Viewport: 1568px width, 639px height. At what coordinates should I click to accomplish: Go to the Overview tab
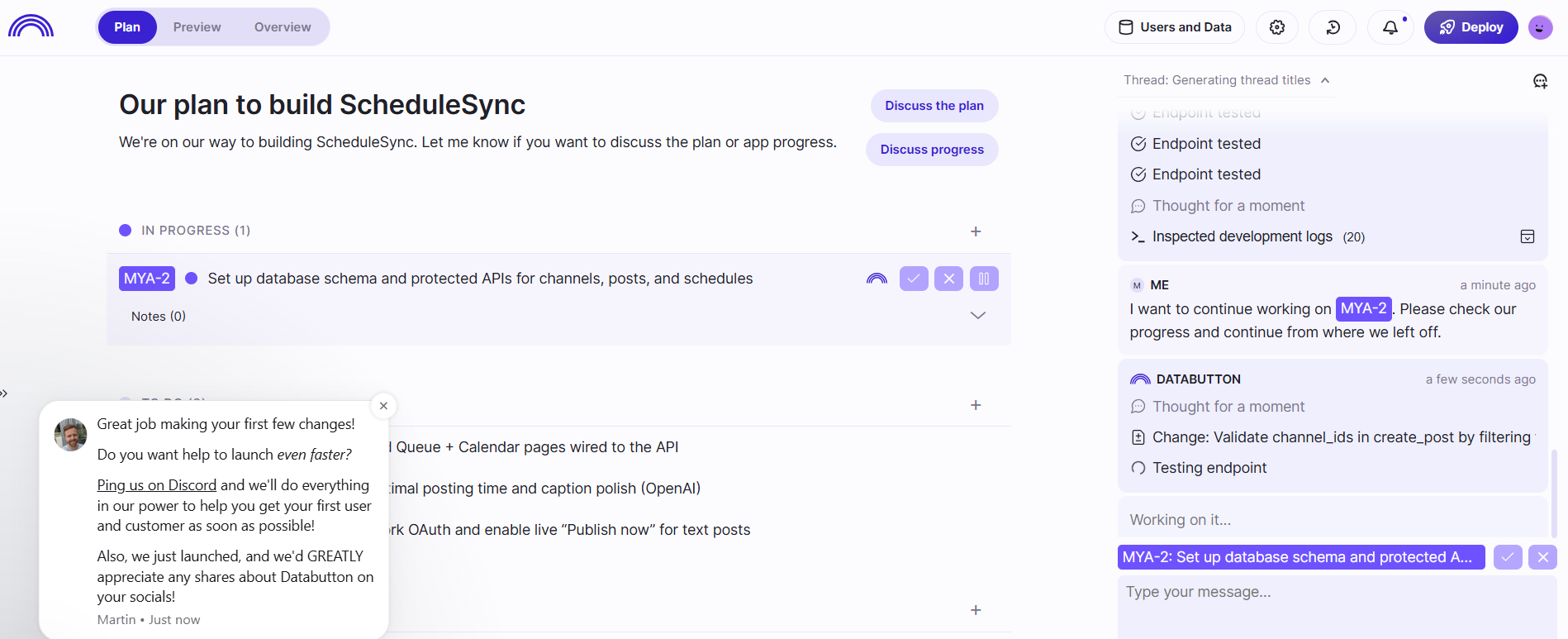(283, 27)
